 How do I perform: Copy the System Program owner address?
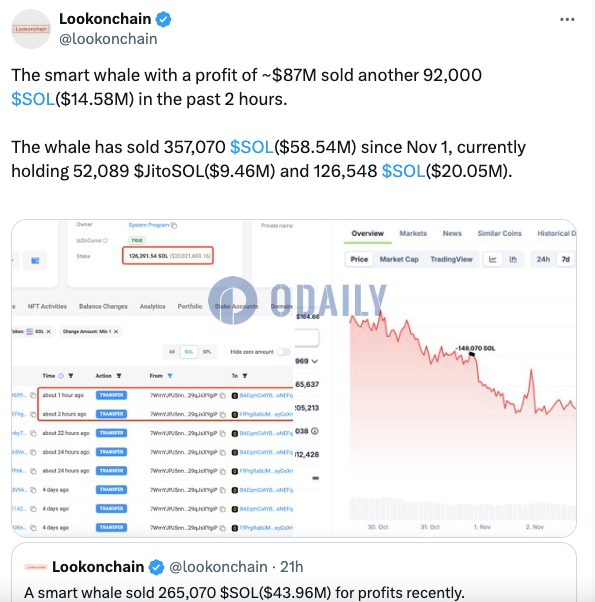click(x=174, y=225)
